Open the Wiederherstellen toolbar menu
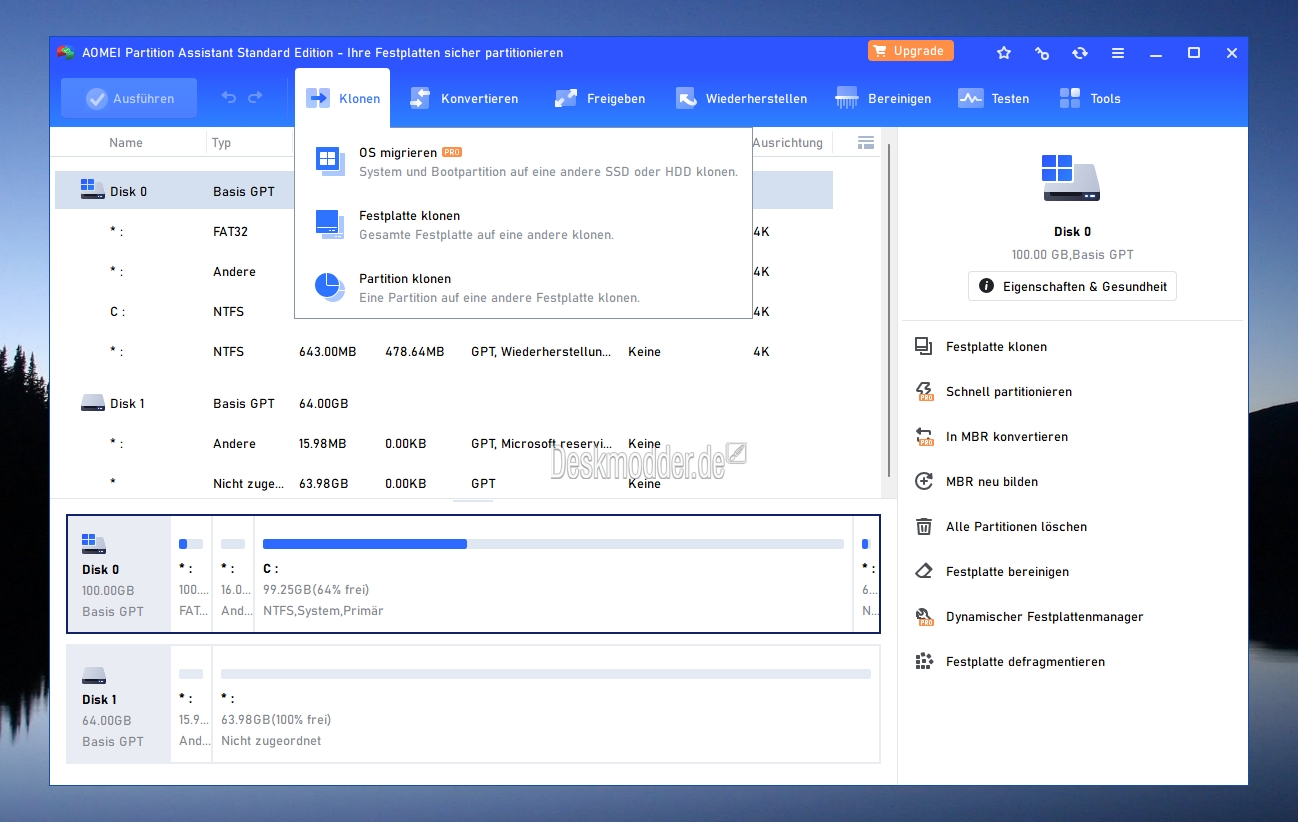 [x=741, y=98]
